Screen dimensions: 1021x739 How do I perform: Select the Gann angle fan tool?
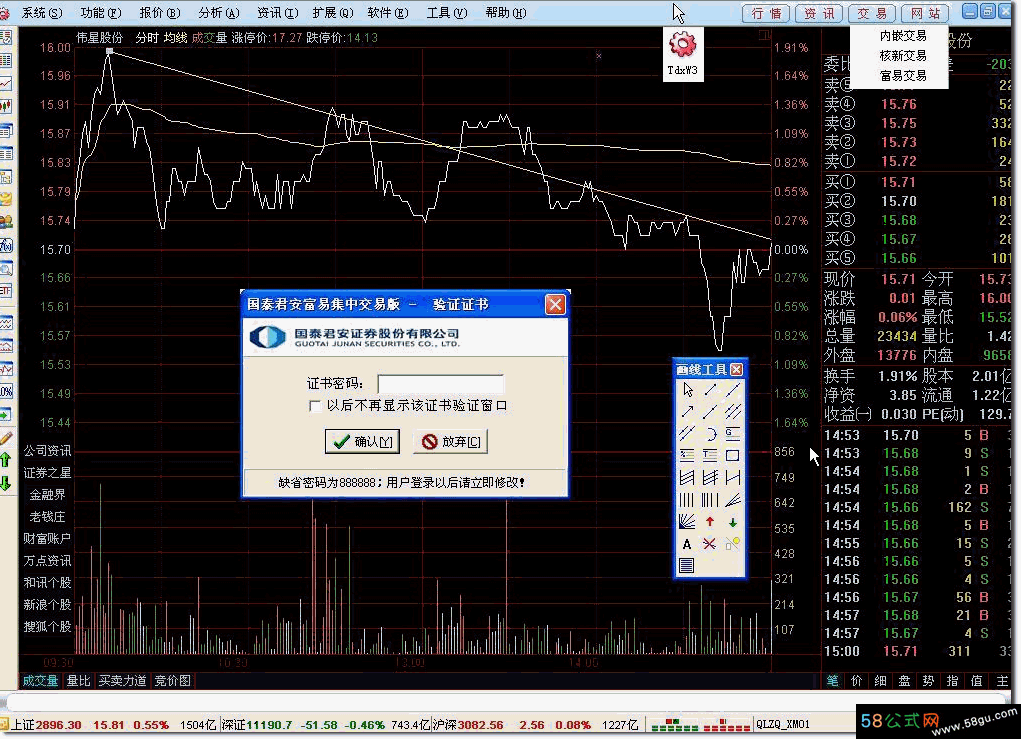pyautogui.click(x=688, y=522)
